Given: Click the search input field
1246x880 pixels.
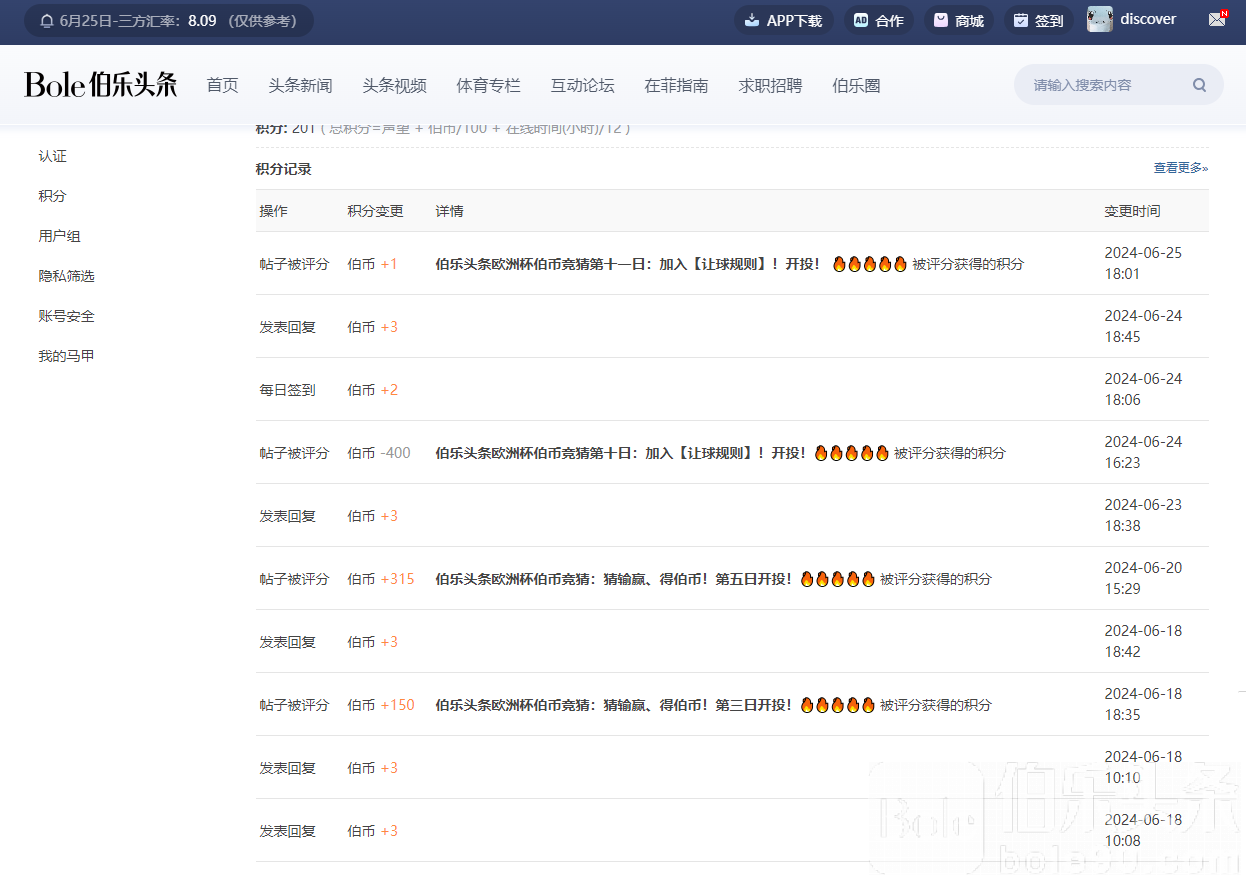Looking at the screenshot, I should [1105, 85].
